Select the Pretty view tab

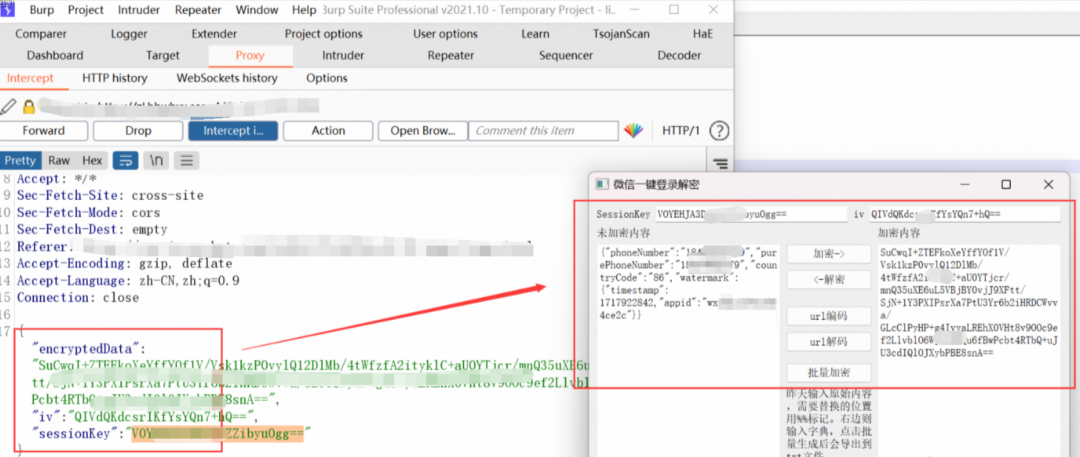(20, 161)
